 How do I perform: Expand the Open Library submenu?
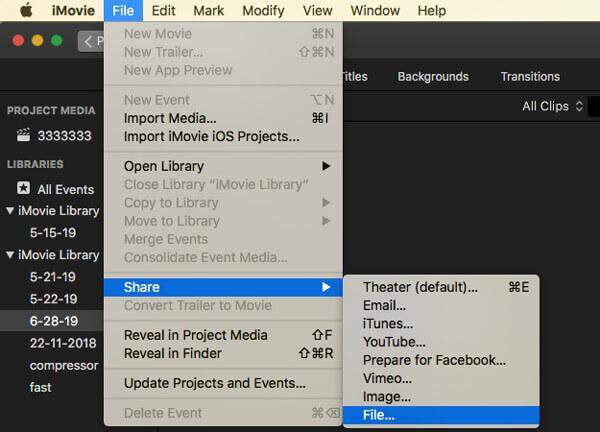(220, 166)
